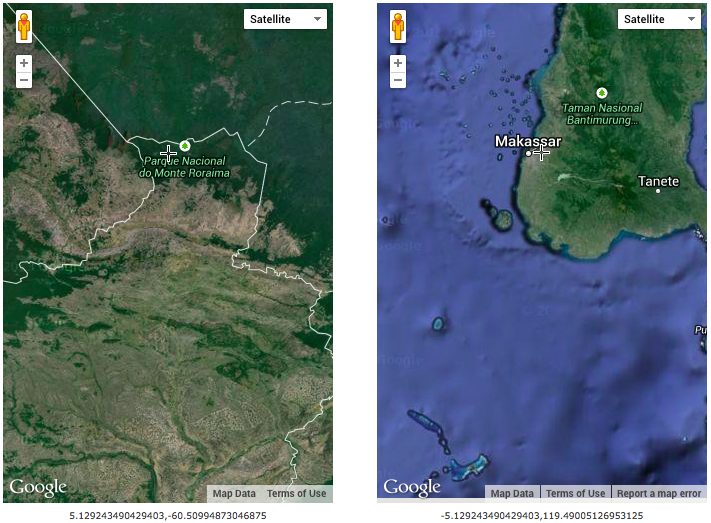Open the Satellite map type dropdown on right map

[x=658, y=19]
